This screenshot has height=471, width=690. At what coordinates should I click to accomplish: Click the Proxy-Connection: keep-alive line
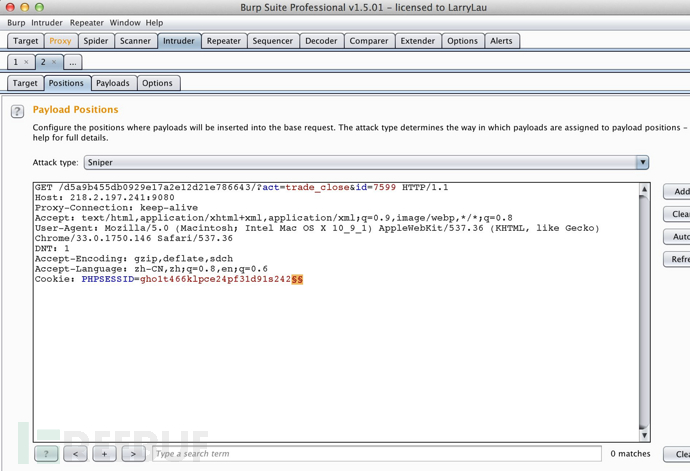[117, 208]
